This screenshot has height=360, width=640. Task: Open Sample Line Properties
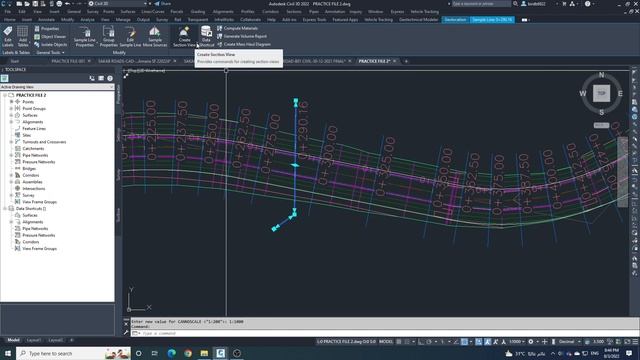(x=84, y=36)
